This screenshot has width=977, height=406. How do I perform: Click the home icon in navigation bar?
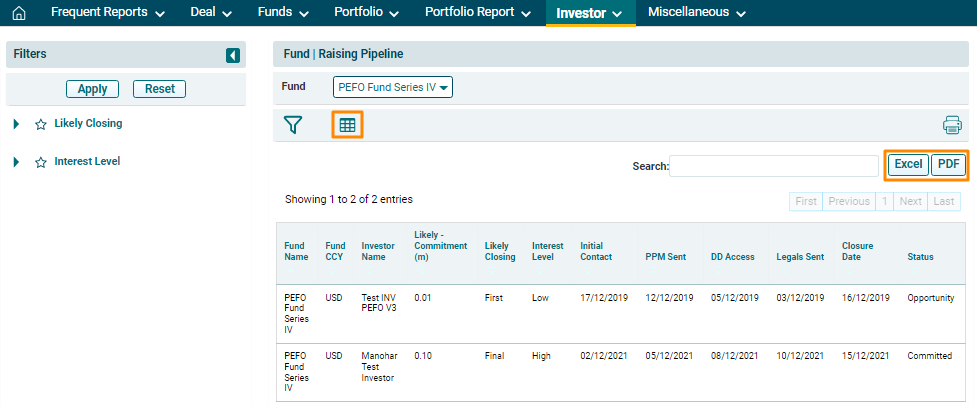tap(18, 13)
